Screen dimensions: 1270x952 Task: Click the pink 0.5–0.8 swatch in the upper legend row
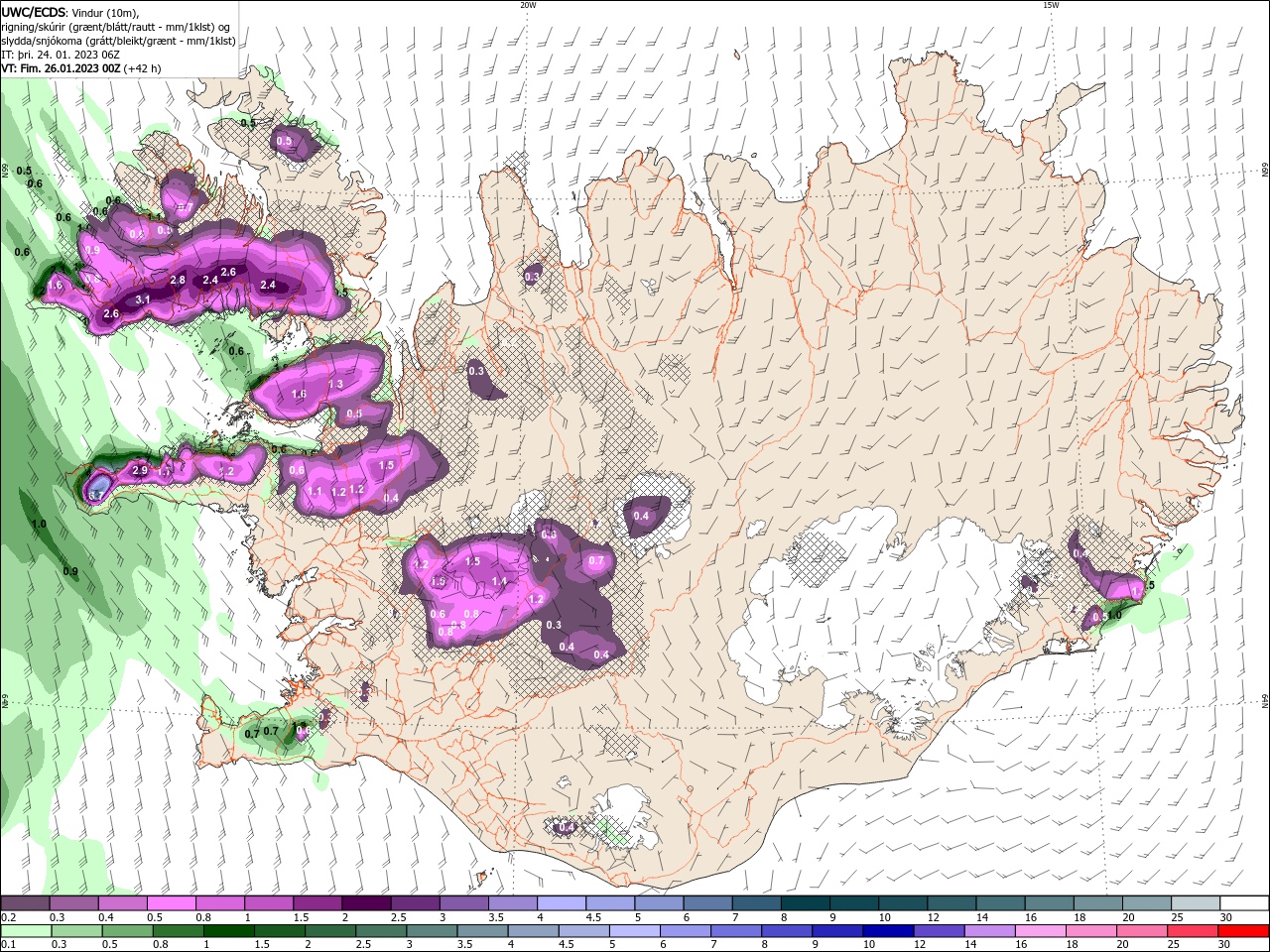(171, 903)
